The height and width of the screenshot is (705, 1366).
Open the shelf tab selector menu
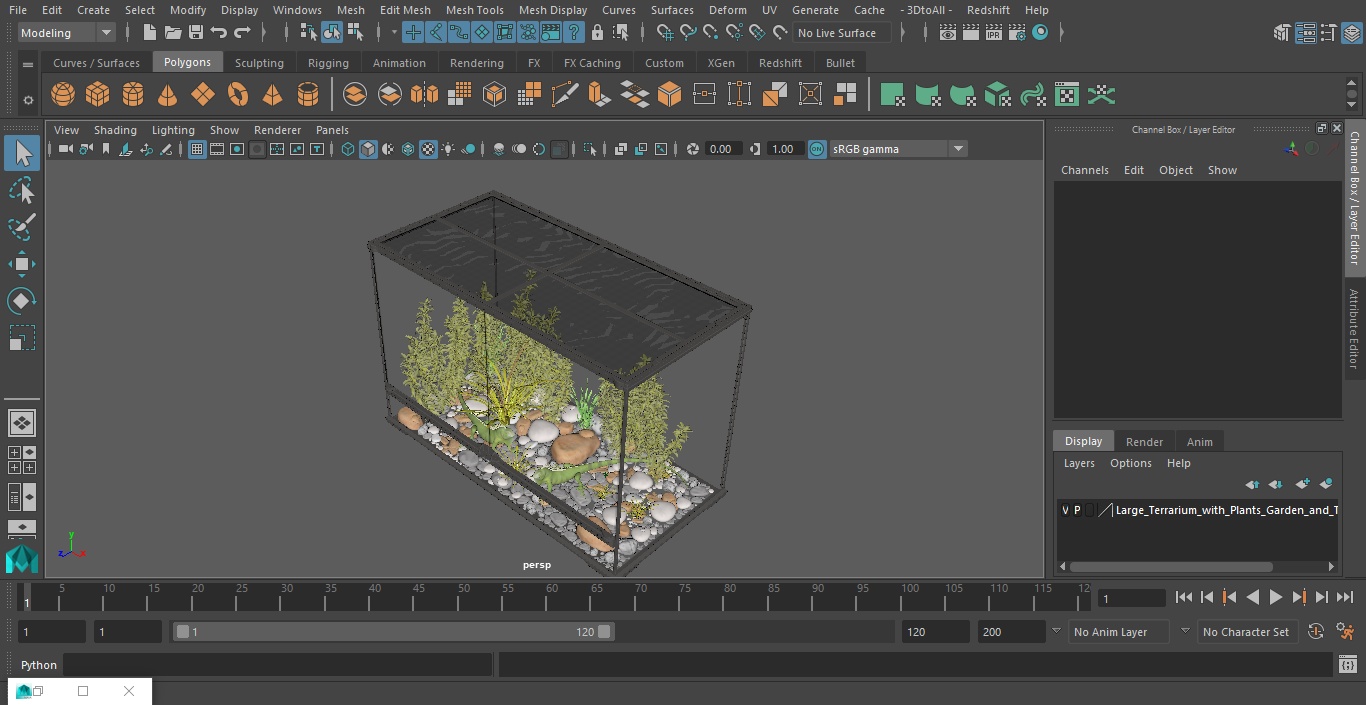pos(28,64)
